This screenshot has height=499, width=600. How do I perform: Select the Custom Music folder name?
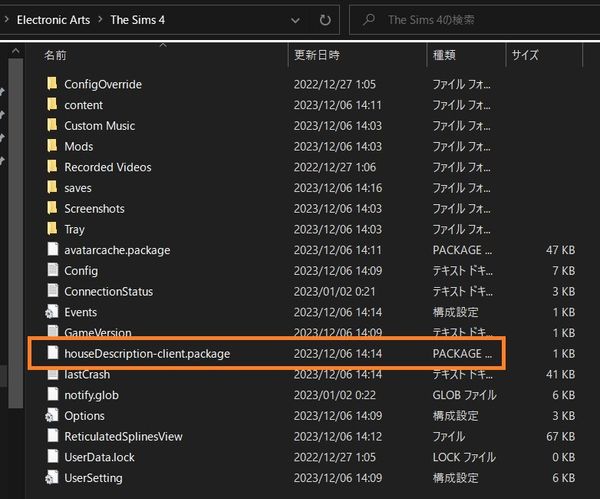[99, 126]
